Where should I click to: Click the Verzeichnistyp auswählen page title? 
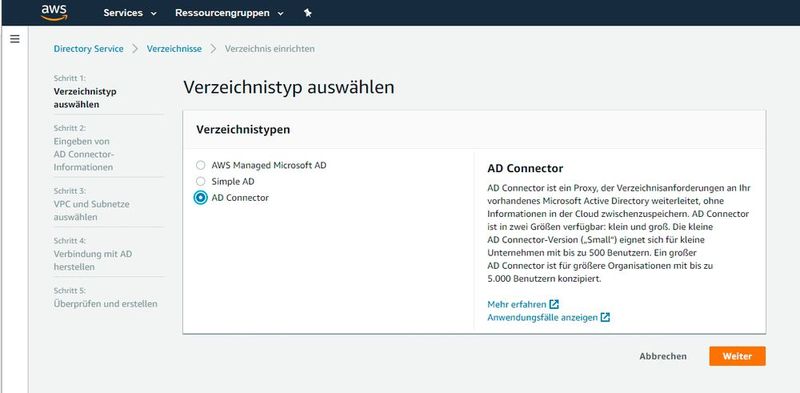click(x=289, y=87)
